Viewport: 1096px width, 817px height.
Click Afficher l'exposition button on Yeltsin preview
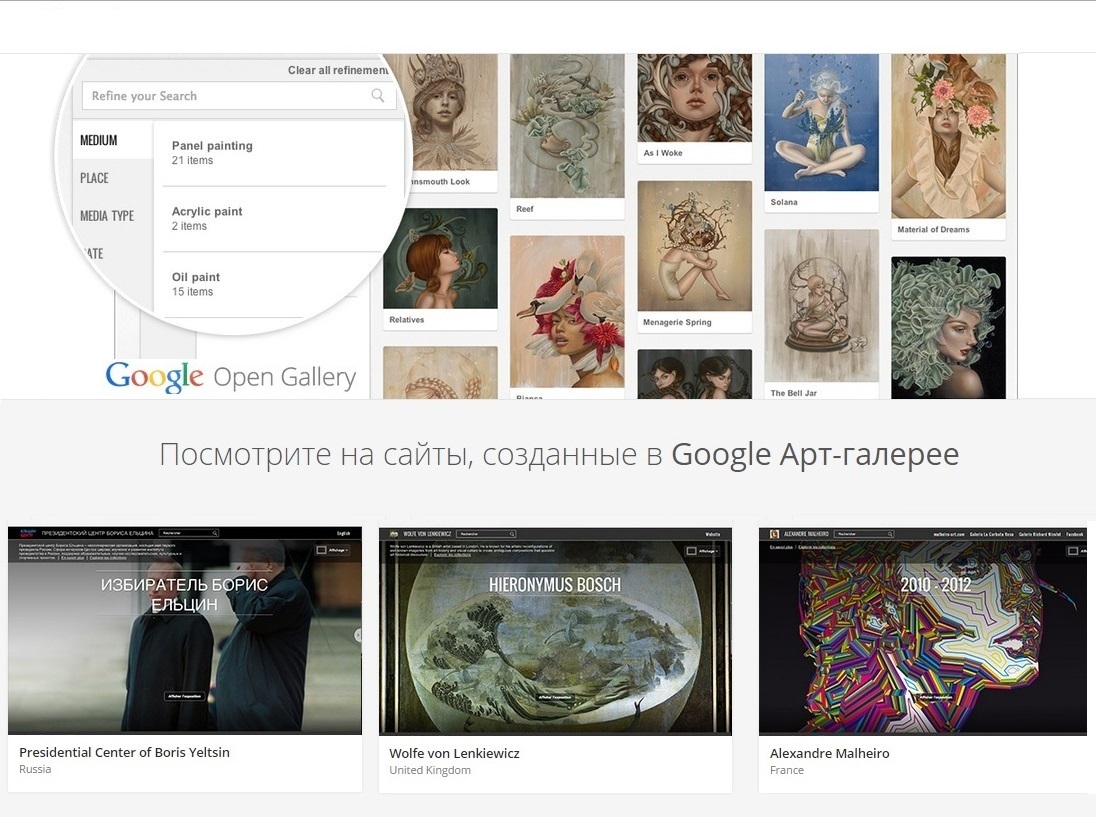point(185,696)
